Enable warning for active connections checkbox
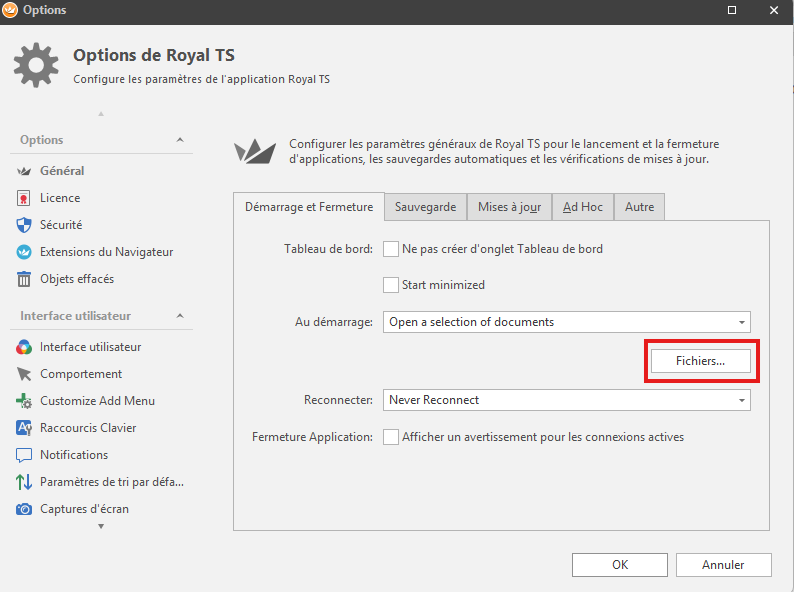This screenshot has width=794, height=592. [391, 437]
